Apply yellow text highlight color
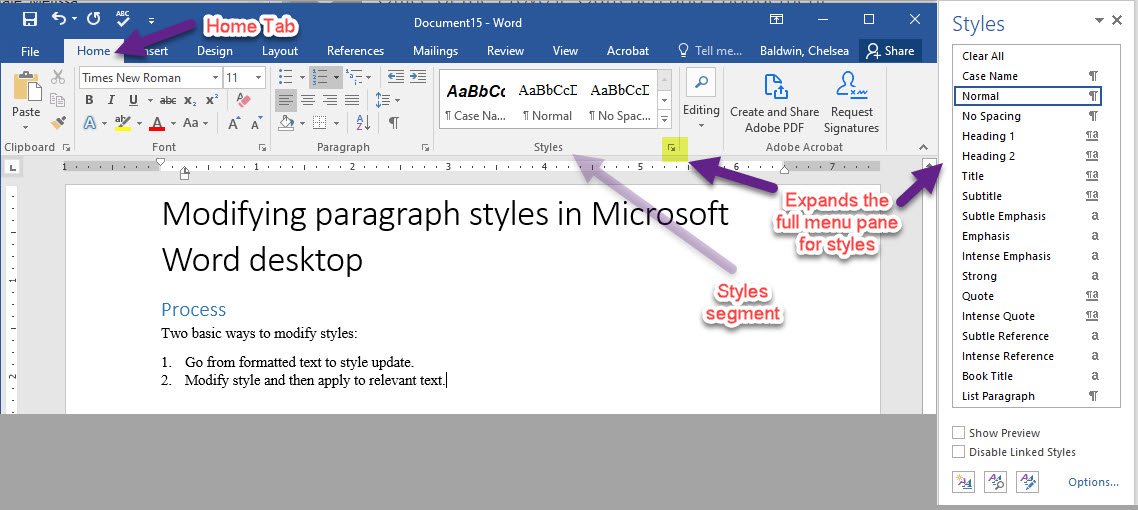 [x=123, y=123]
